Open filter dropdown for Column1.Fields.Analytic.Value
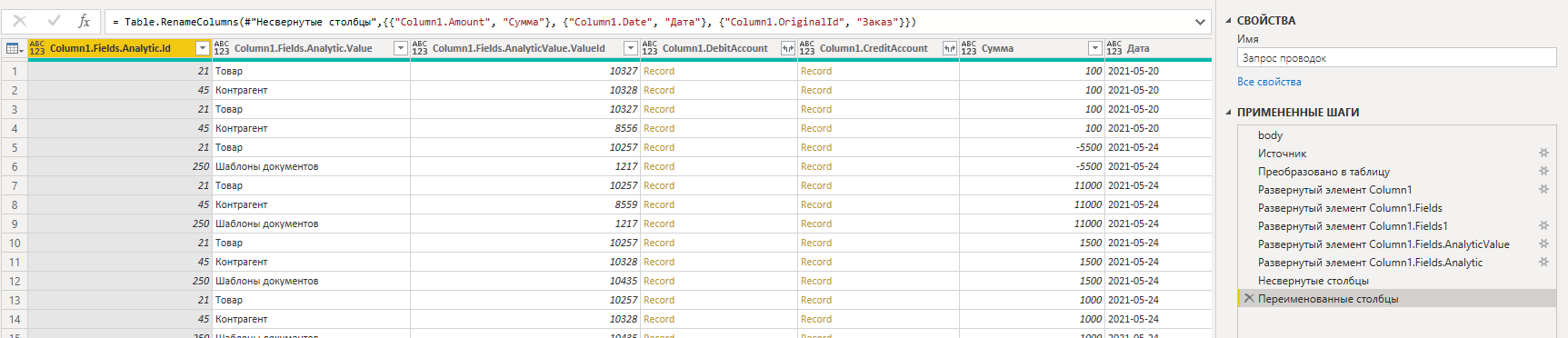This screenshot has height=338, width=1568. [x=401, y=48]
